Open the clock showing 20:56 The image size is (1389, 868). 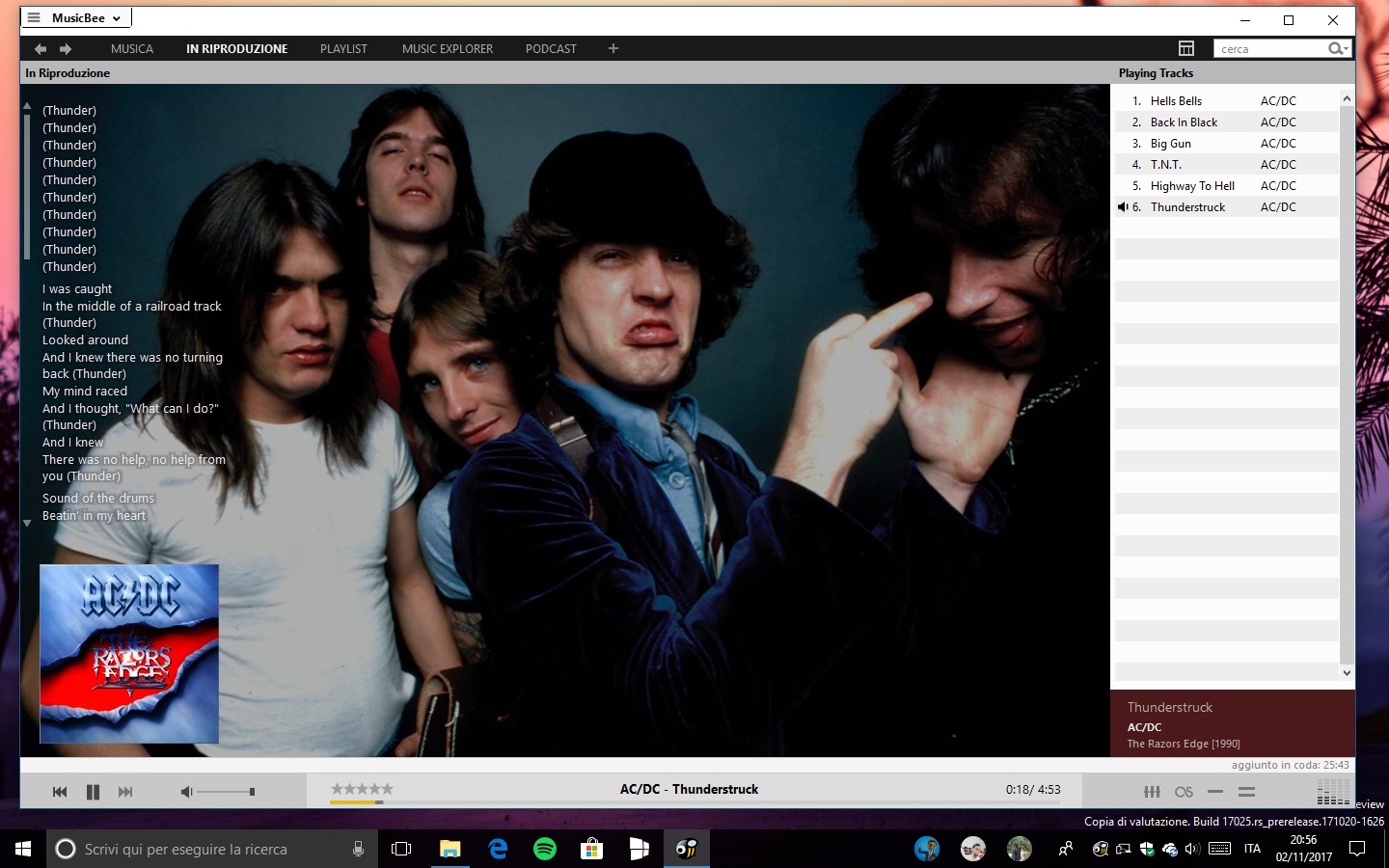coord(1303,849)
